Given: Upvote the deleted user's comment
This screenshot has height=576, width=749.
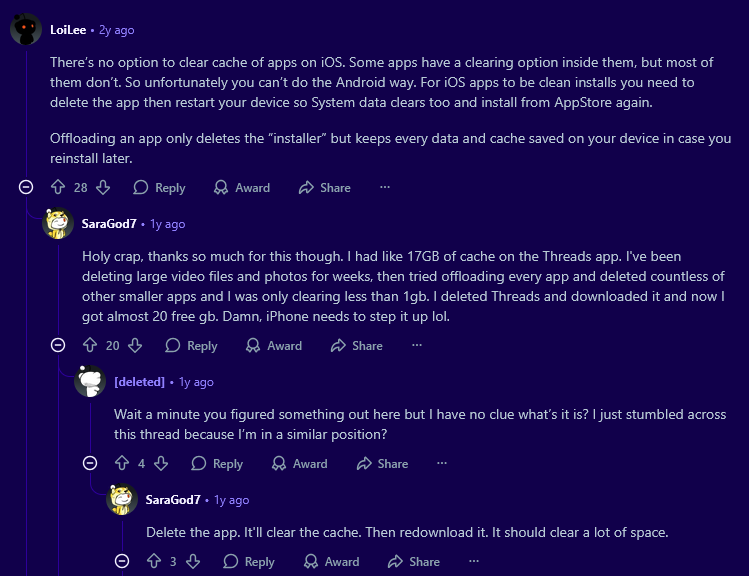Looking at the screenshot, I should pos(123,463).
